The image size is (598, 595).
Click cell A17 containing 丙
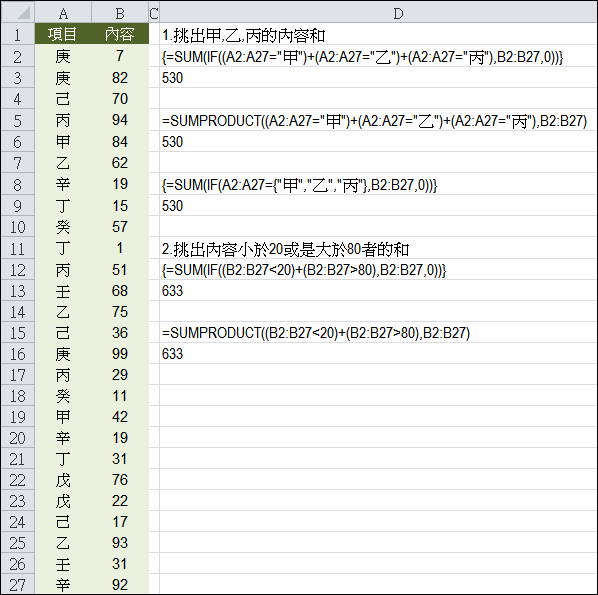point(63,375)
